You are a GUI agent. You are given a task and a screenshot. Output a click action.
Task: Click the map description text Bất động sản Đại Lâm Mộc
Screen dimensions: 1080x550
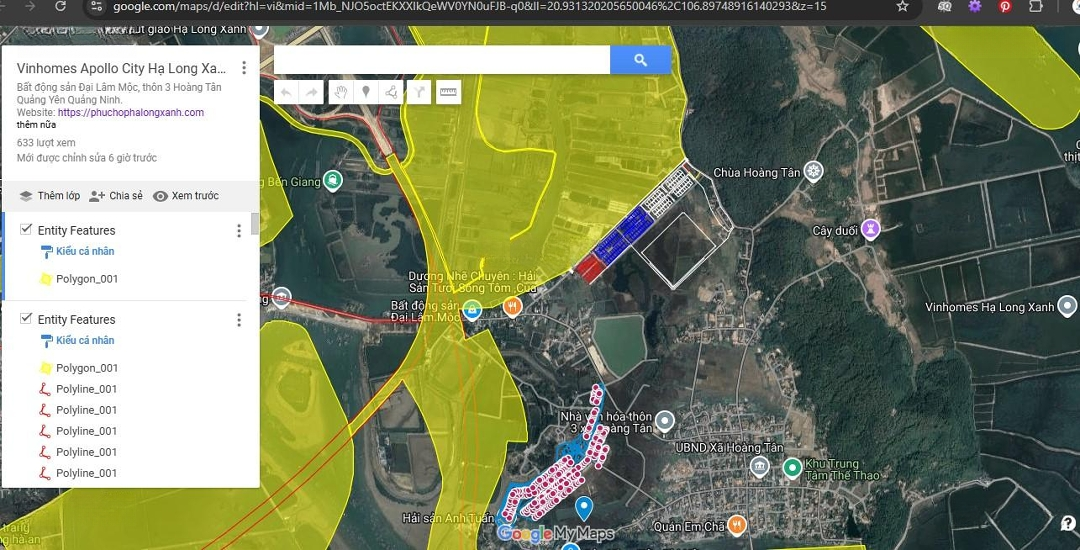[119, 94]
